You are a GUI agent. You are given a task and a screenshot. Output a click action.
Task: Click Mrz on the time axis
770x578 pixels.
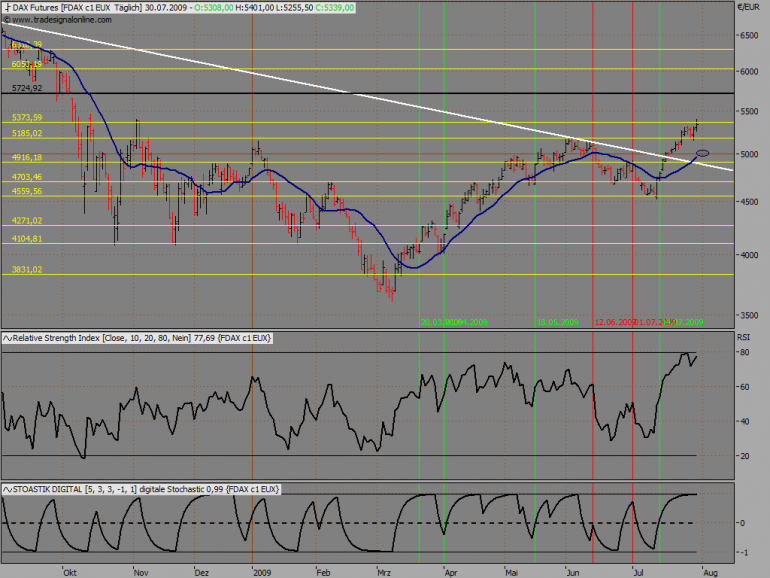click(x=384, y=573)
